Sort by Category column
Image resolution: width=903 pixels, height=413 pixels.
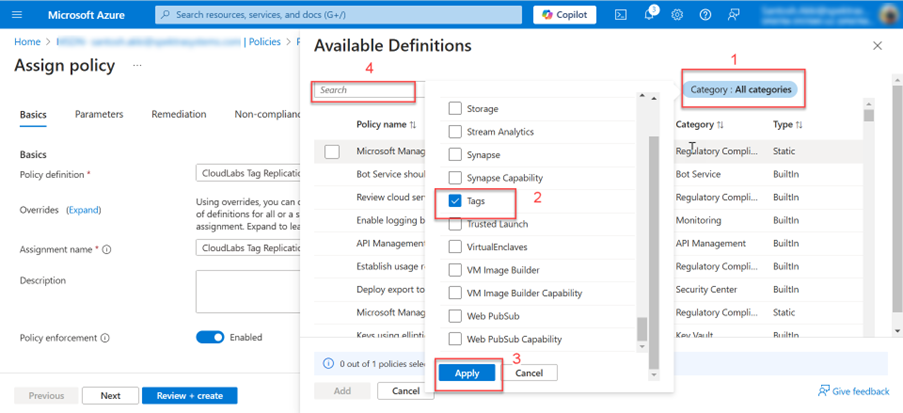[699, 124]
